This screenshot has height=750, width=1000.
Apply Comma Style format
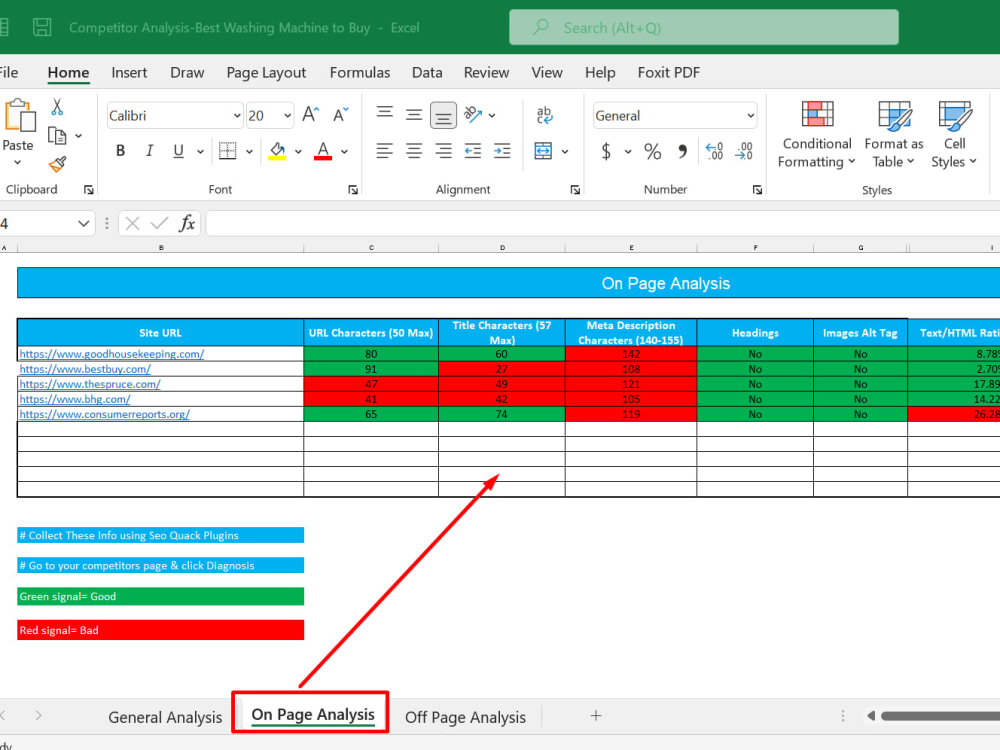[682, 151]
